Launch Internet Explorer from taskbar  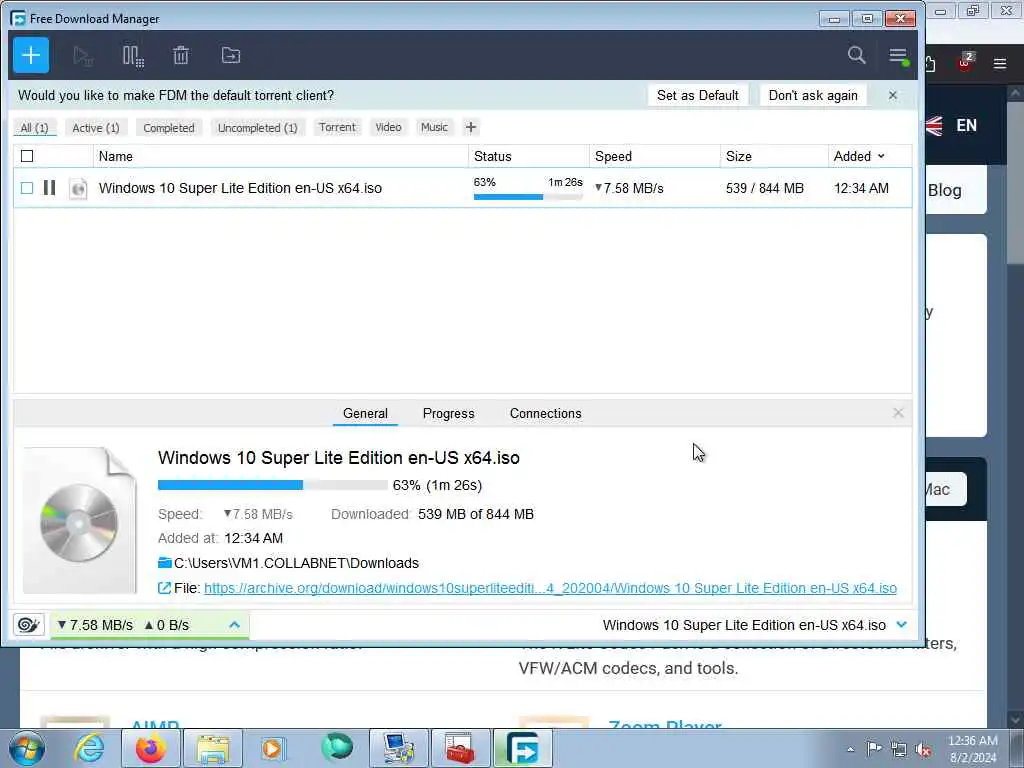coord(89,748)
